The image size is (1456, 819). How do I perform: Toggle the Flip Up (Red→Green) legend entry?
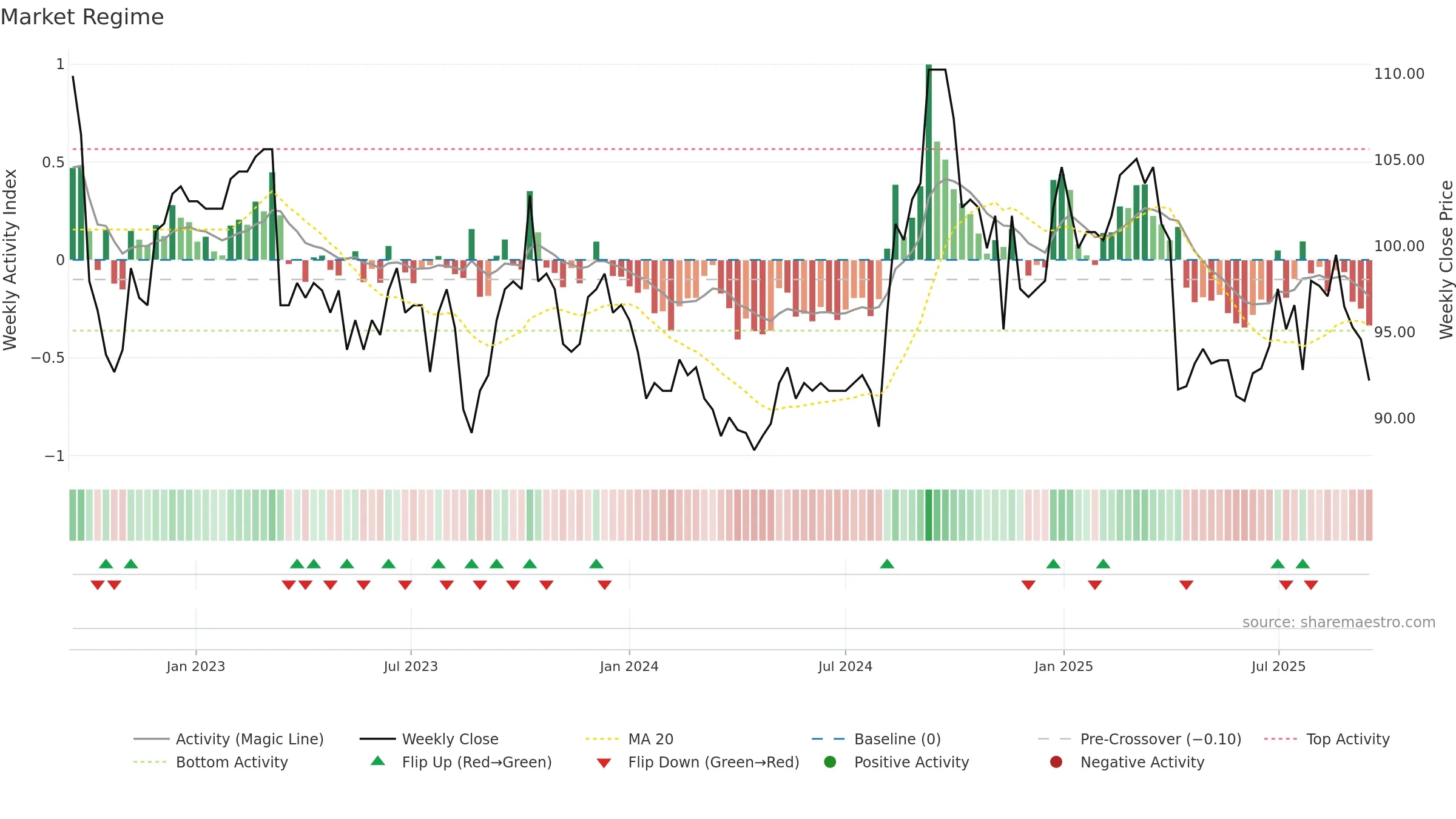click(x=461, y=762)
